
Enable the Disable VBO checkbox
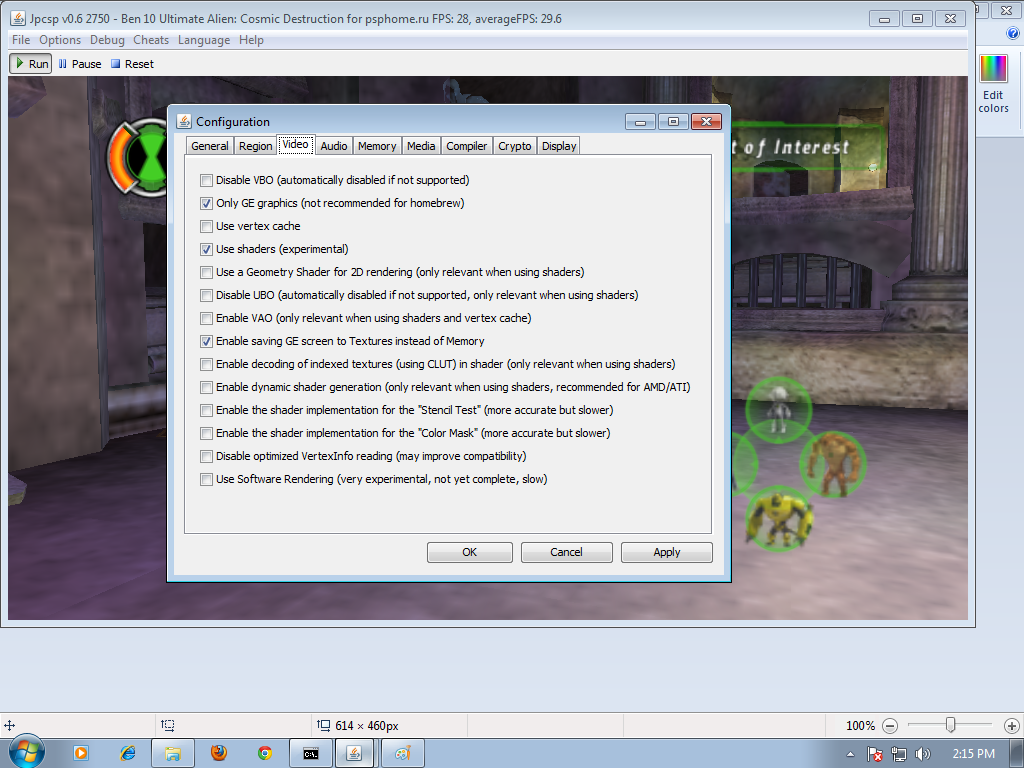(206, 180)
